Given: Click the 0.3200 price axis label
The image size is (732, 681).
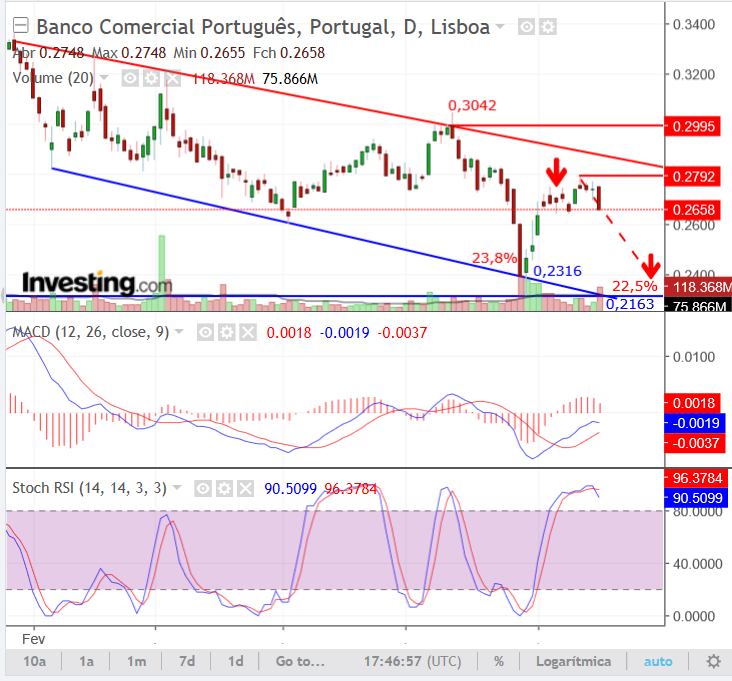Looking at the screenshot, I should click(x=694, y=75).
